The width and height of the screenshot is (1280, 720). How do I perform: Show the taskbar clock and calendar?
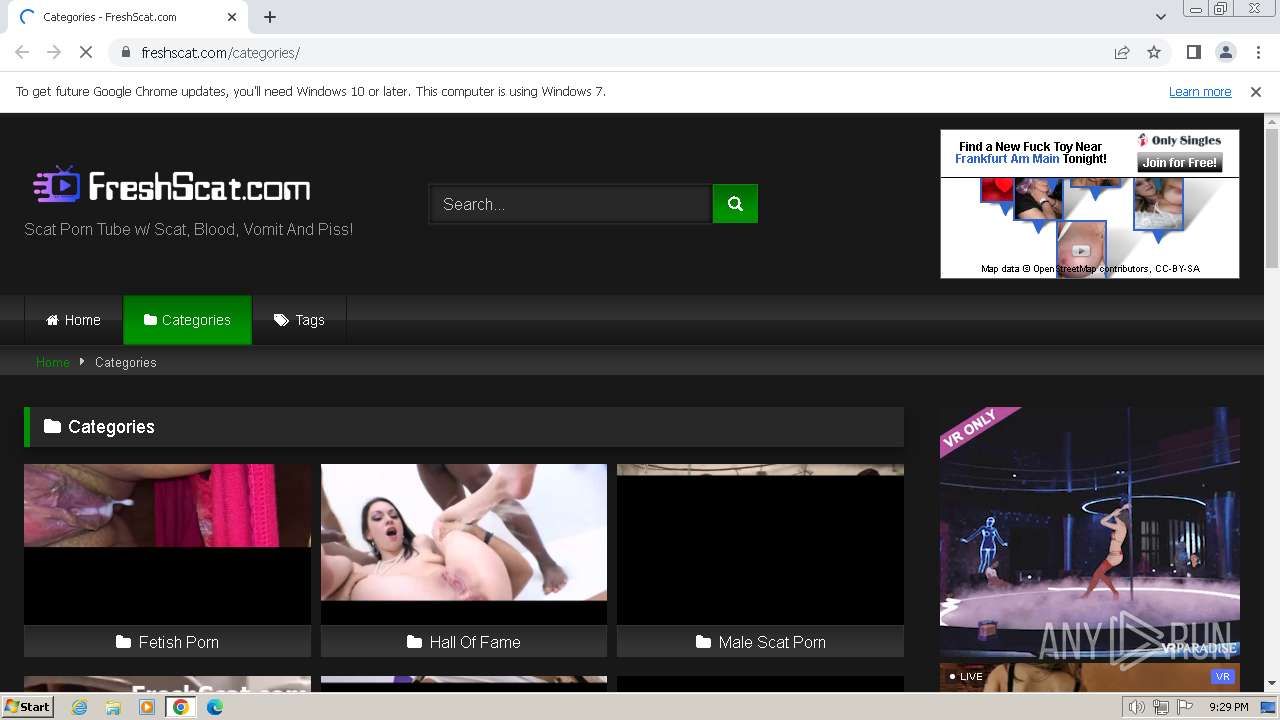[1229, 707]
